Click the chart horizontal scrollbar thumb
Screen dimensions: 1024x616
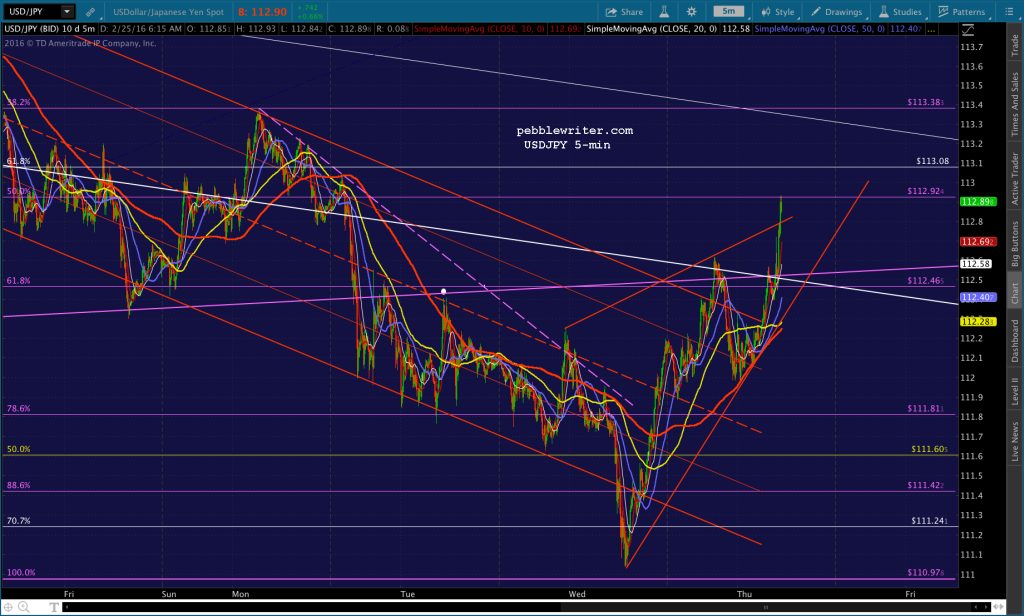point(765,607)
